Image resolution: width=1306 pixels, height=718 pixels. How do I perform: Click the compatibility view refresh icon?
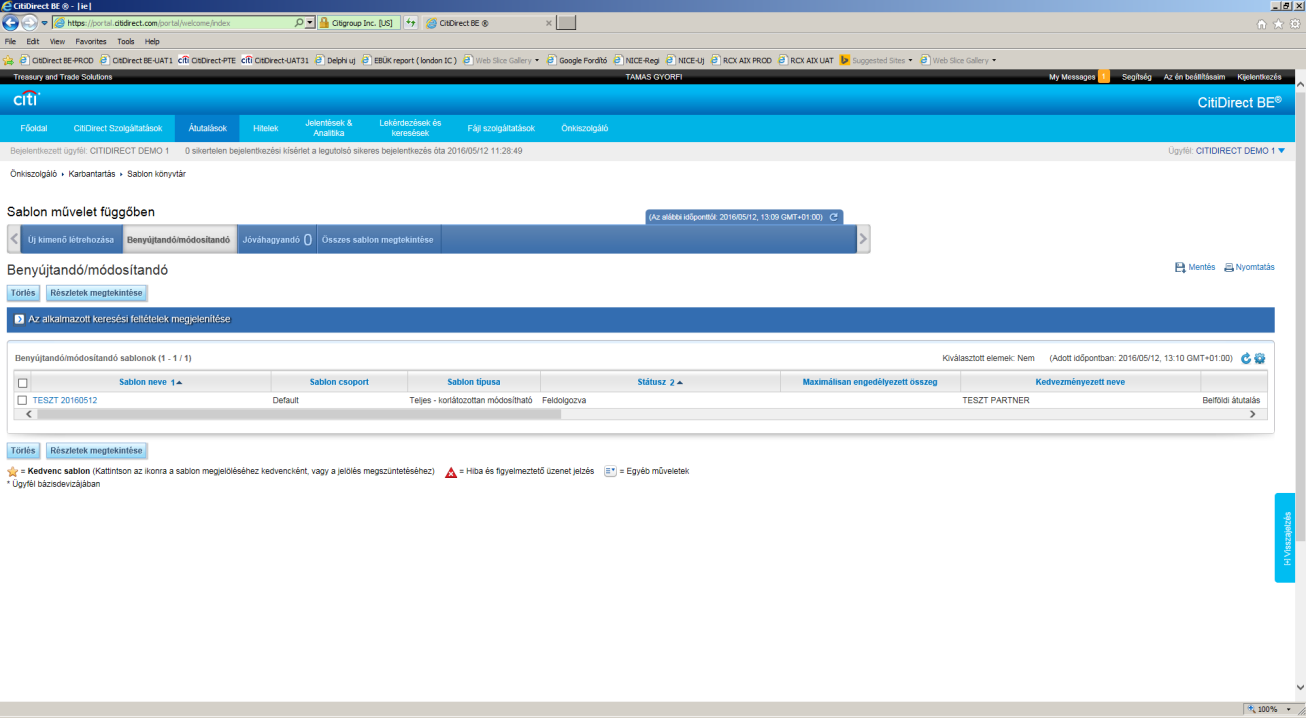pyautogui.click(x=410, y=22)
